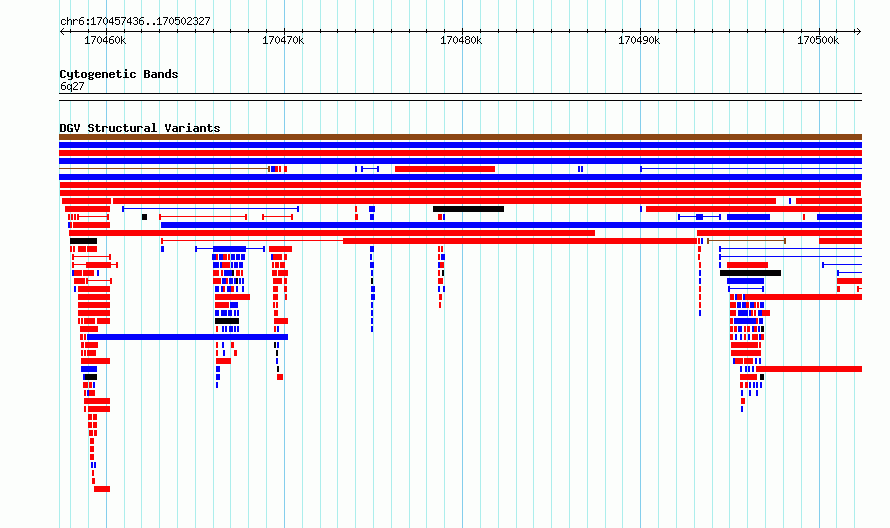Click the ruler's left arrowhead

(62, 32)
